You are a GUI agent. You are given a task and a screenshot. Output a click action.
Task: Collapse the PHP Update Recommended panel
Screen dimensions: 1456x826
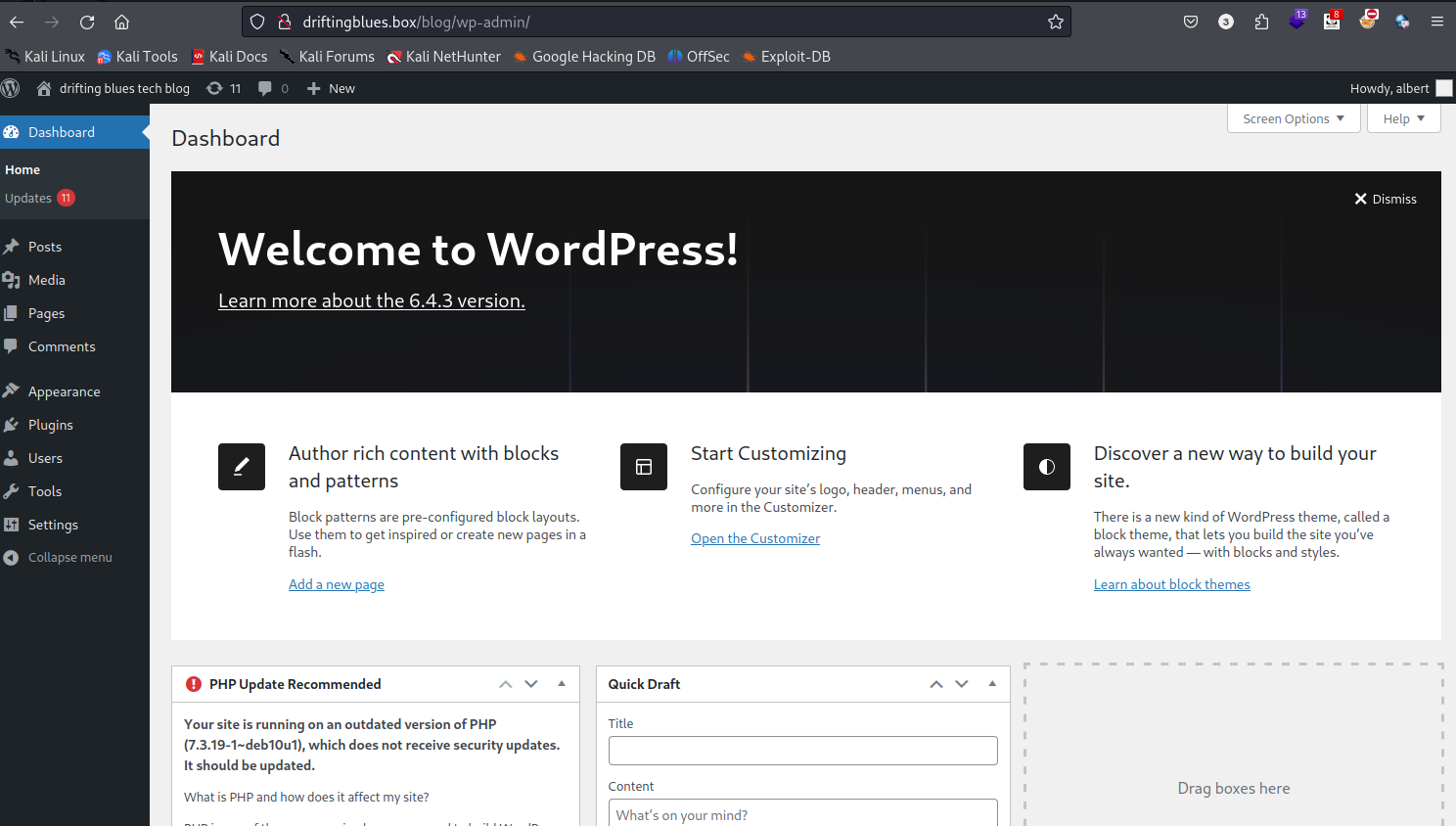(x=562, y=684)
